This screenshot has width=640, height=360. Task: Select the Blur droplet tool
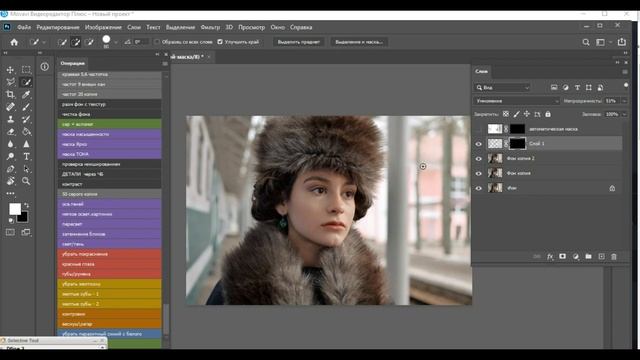pos(10,144)
